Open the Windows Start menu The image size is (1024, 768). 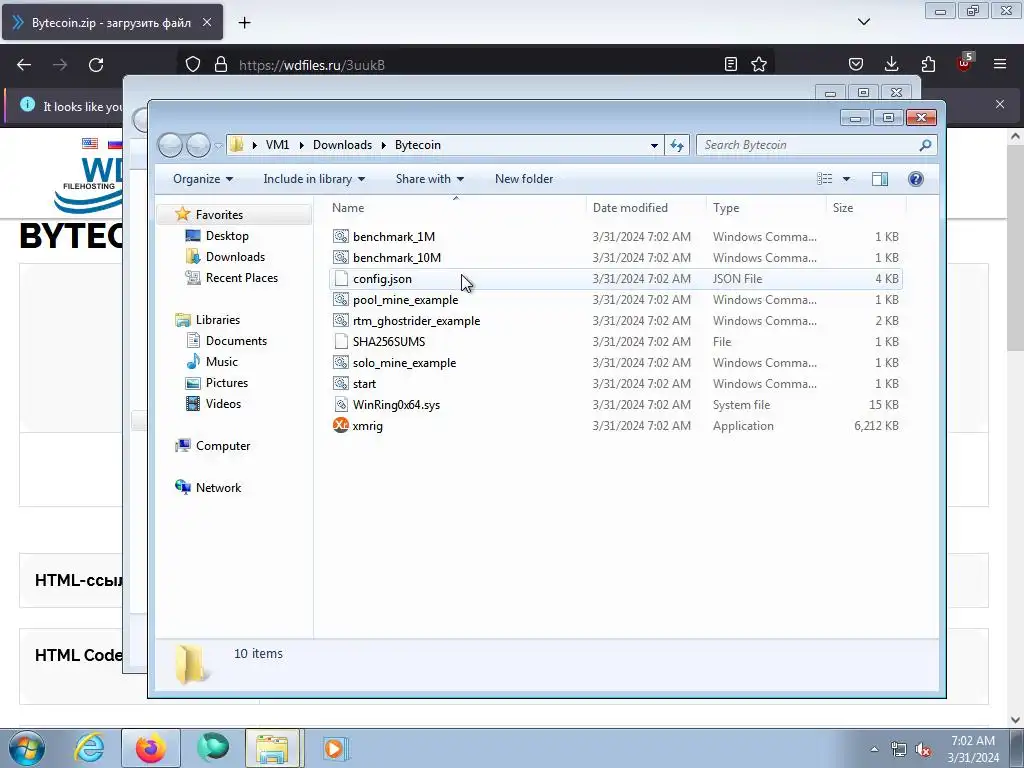click(x=27, y=748)
